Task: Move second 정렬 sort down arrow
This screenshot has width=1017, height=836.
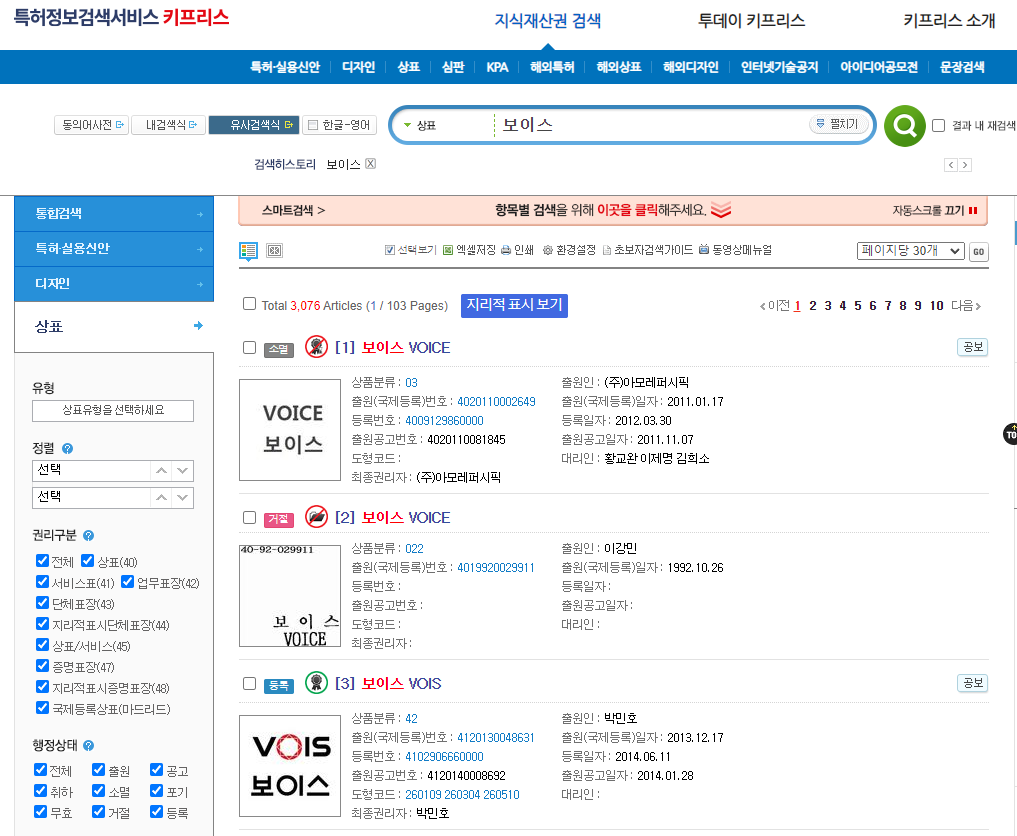Action: (x=182, y=497)
